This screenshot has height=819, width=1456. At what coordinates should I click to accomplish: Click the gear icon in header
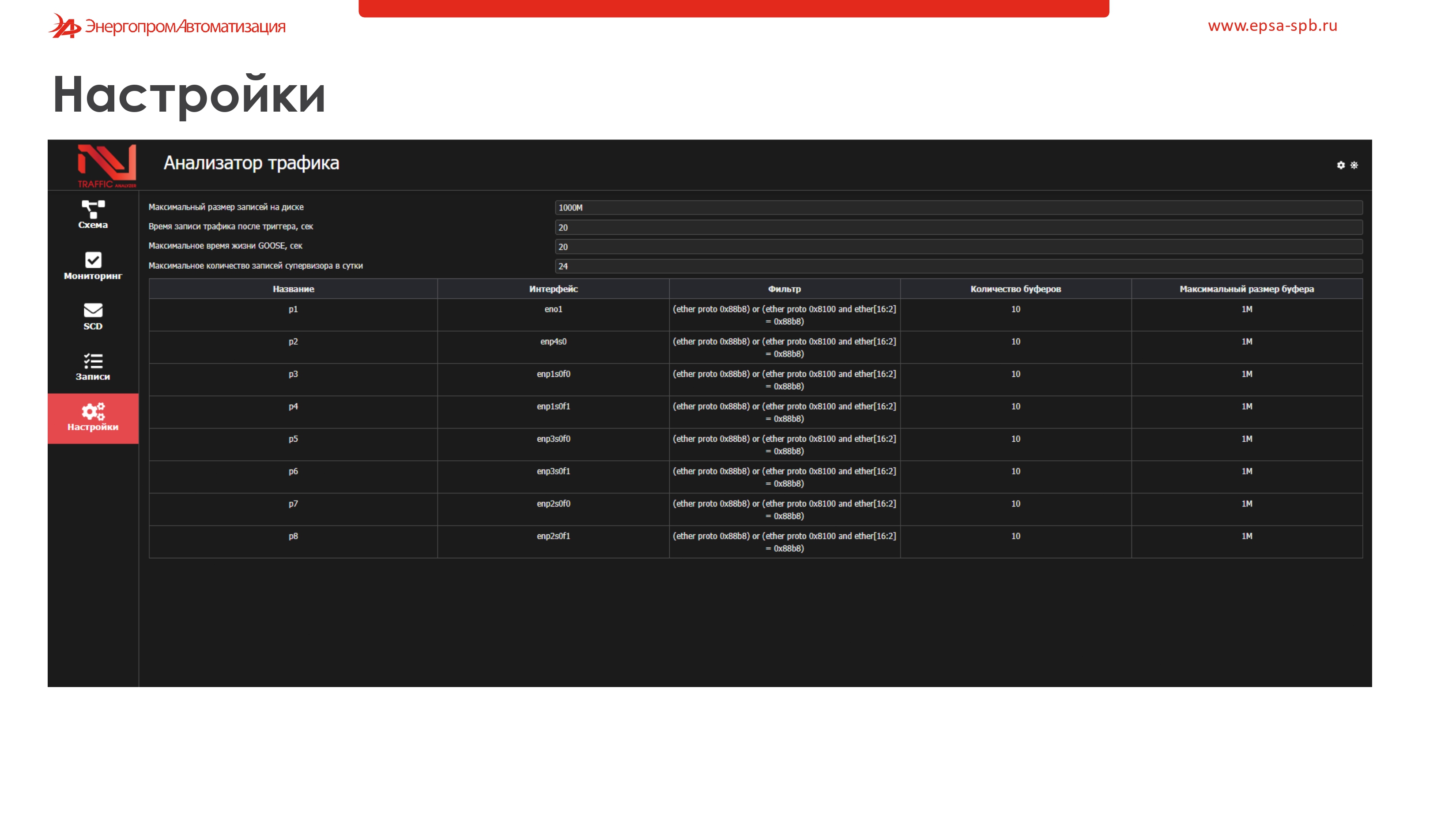[1340, 165]
